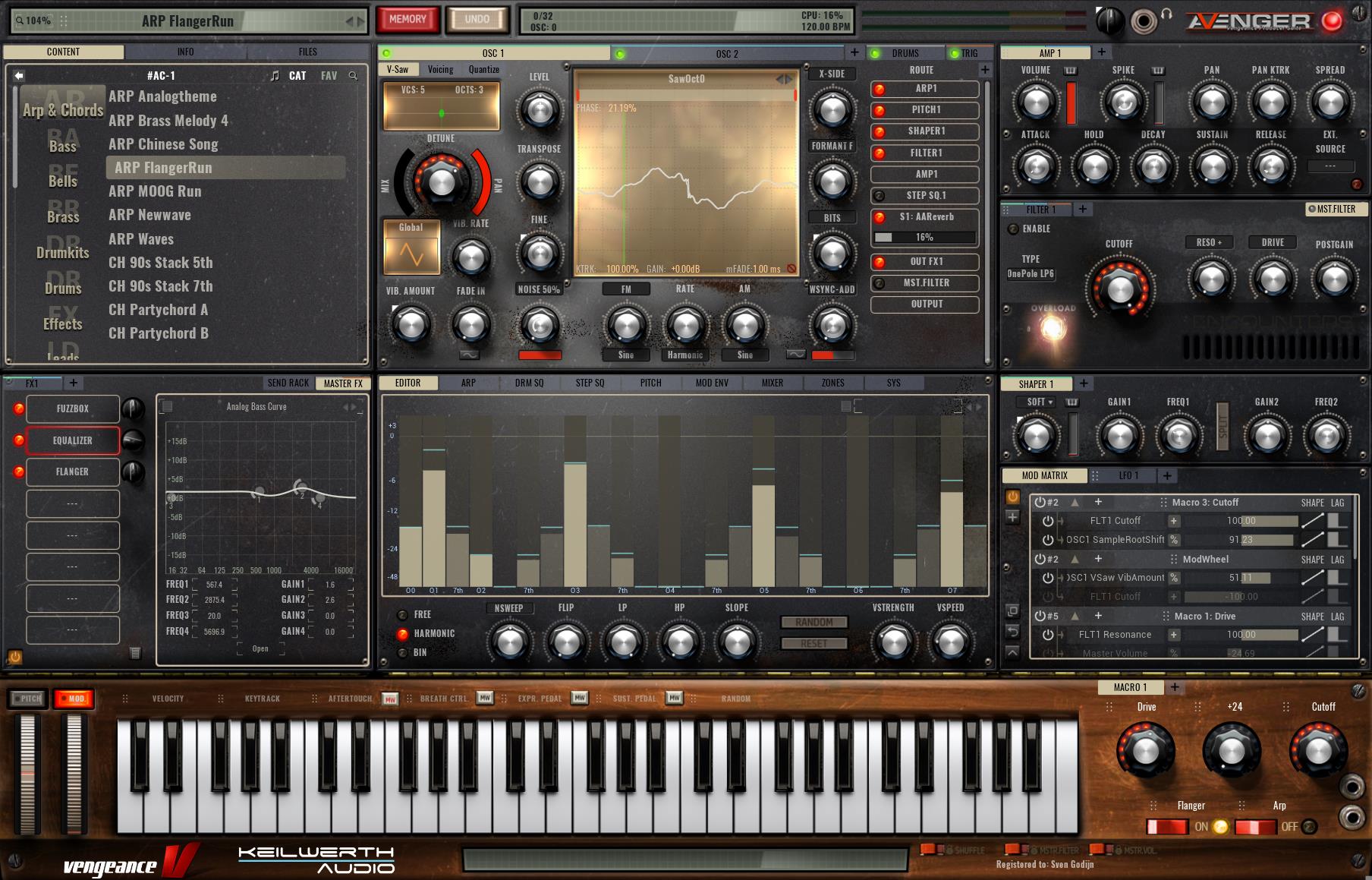Click the S1: AAReverb 16% send slider
Image resolution: width=1372 pixels, height=880 pixels.
tap(924, 237)
